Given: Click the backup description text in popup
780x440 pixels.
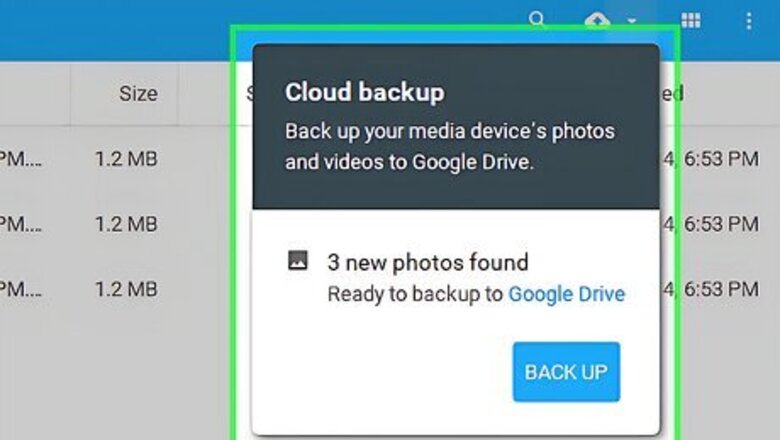Looking at the screenshot, I should coord(449,146).
